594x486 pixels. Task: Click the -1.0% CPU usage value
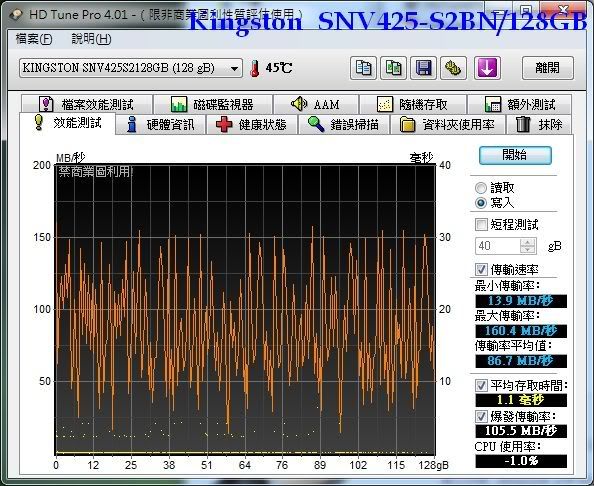(521, 461)
